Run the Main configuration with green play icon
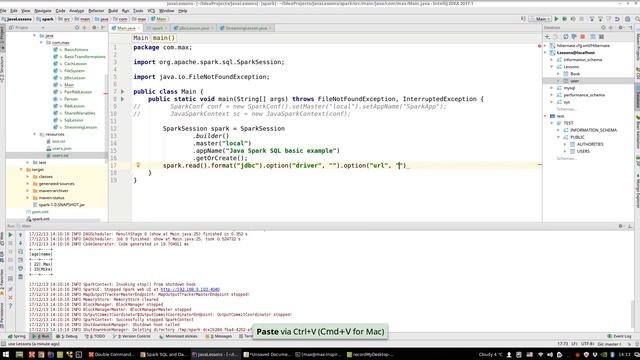640x360 pixels. (556, 19)
